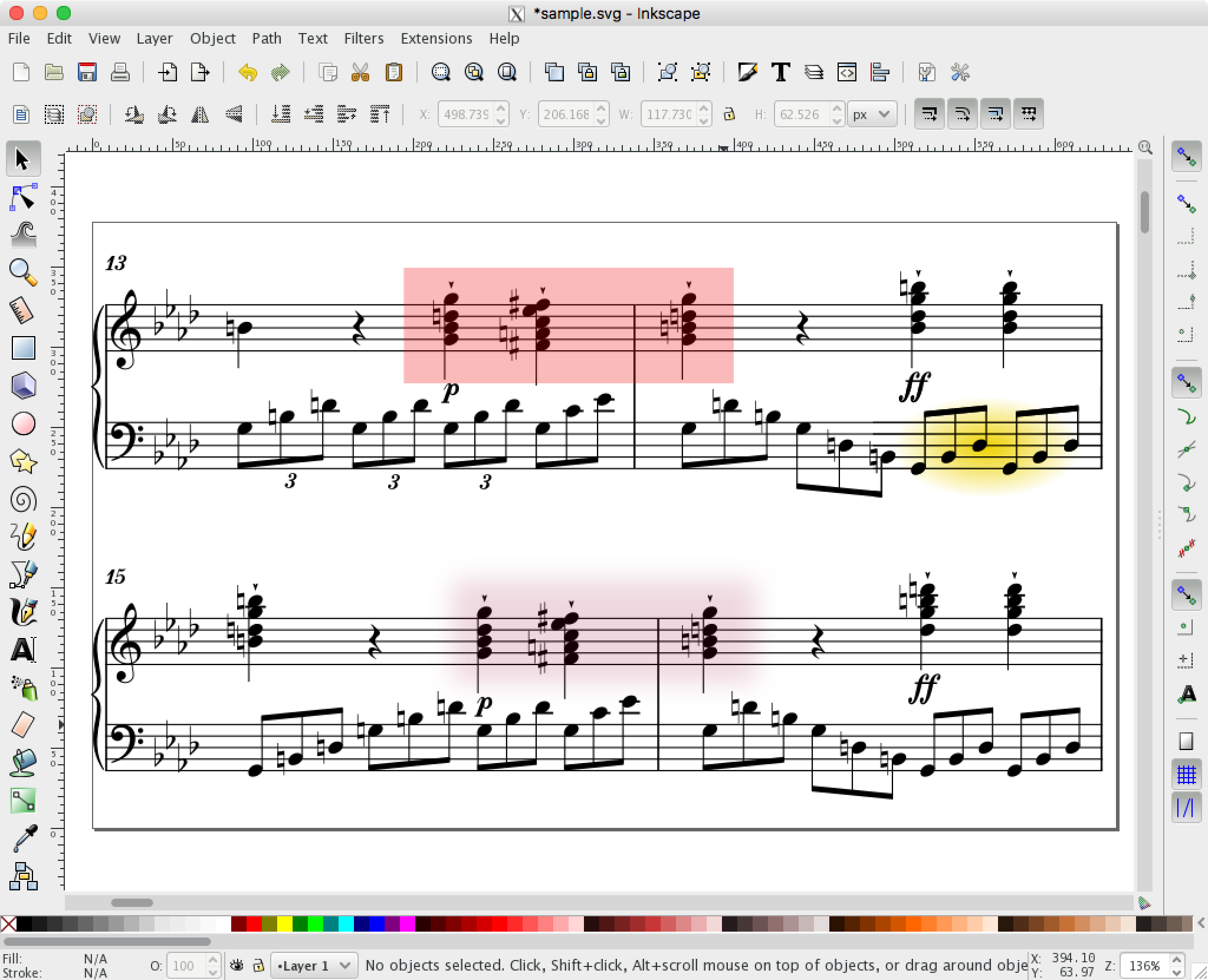Open the px units dropdown

[872, 114]
